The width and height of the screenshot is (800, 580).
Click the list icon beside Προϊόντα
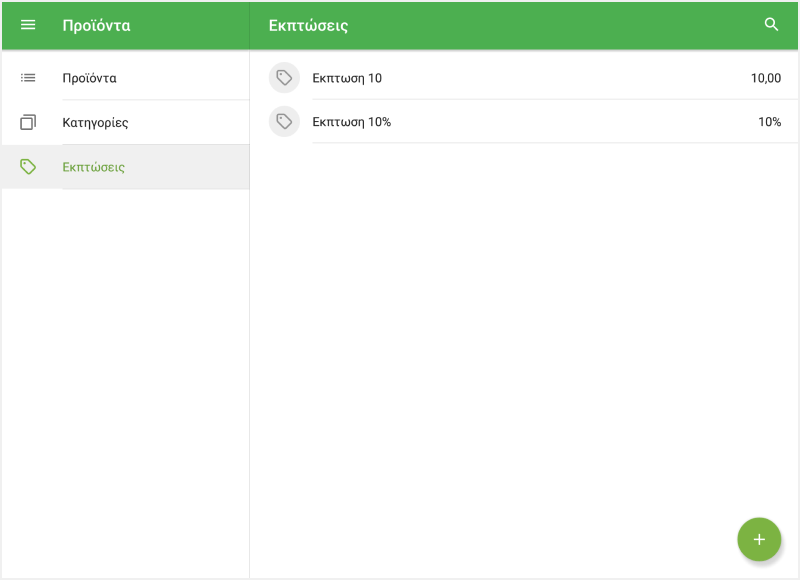pos(28,78)
